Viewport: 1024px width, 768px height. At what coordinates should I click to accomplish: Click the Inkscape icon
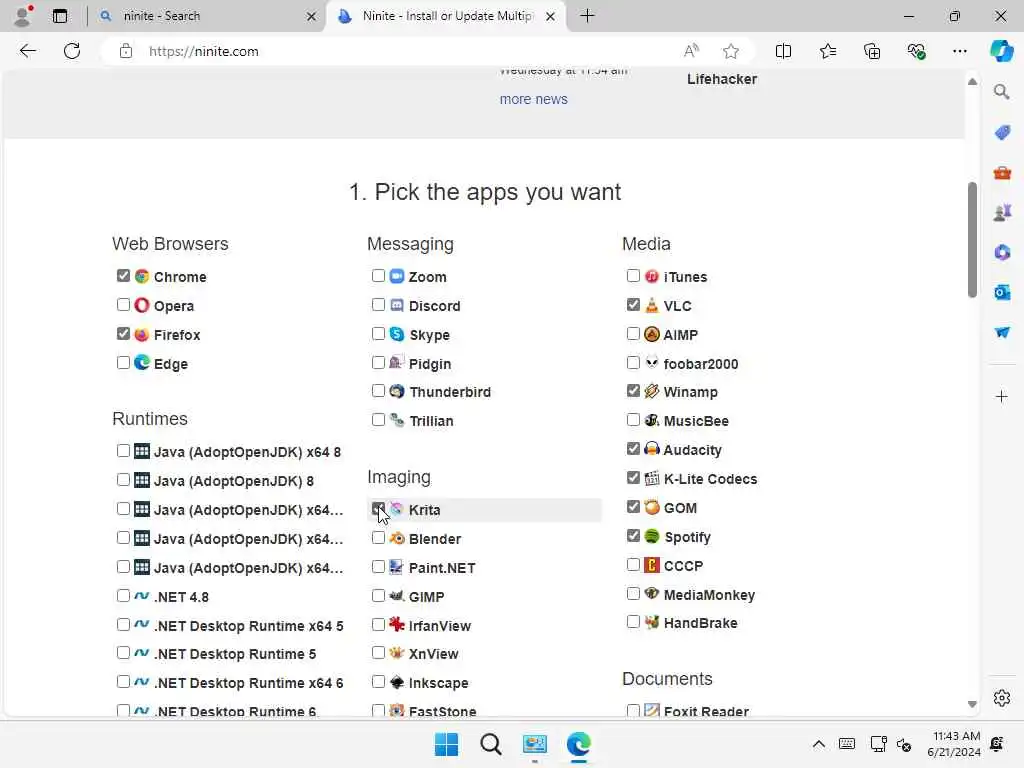pyautogui.click(x=397, y=682)
